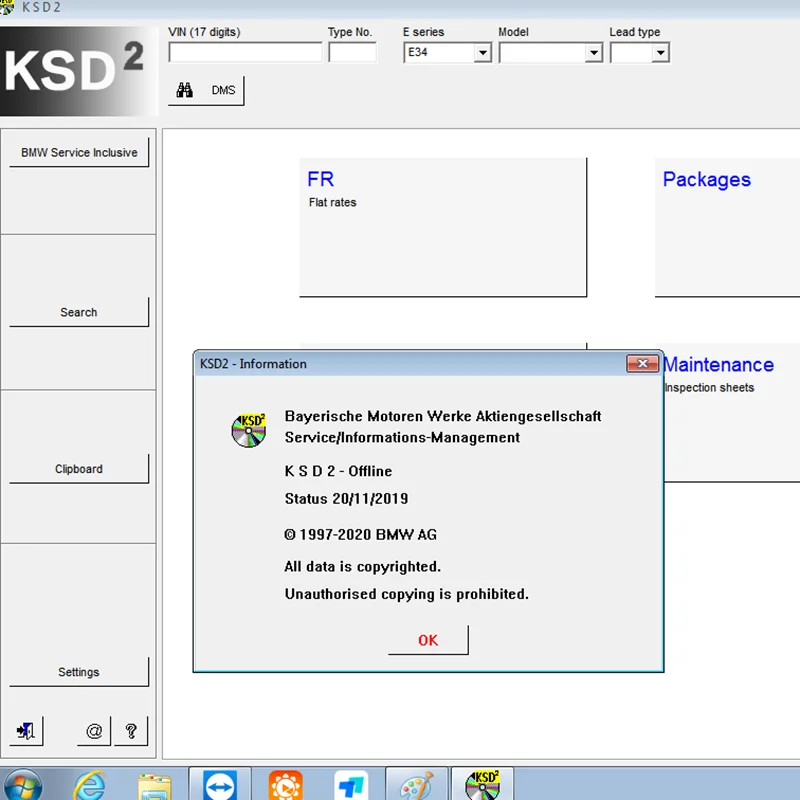The image size is (800, 800).
Task: Click '© 1997-2020 BMW AG' text
Action: (x=361, y=535)
